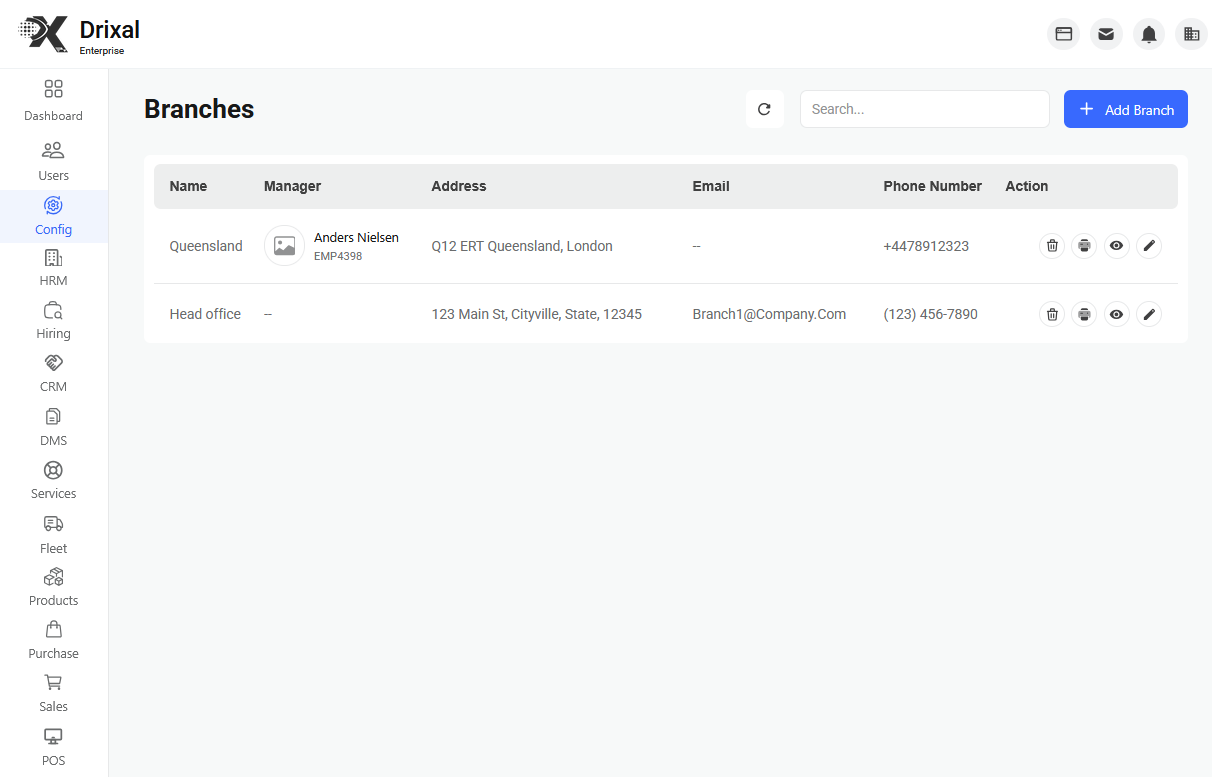Open the Services module from the sidebar

(x=53, y=479)
